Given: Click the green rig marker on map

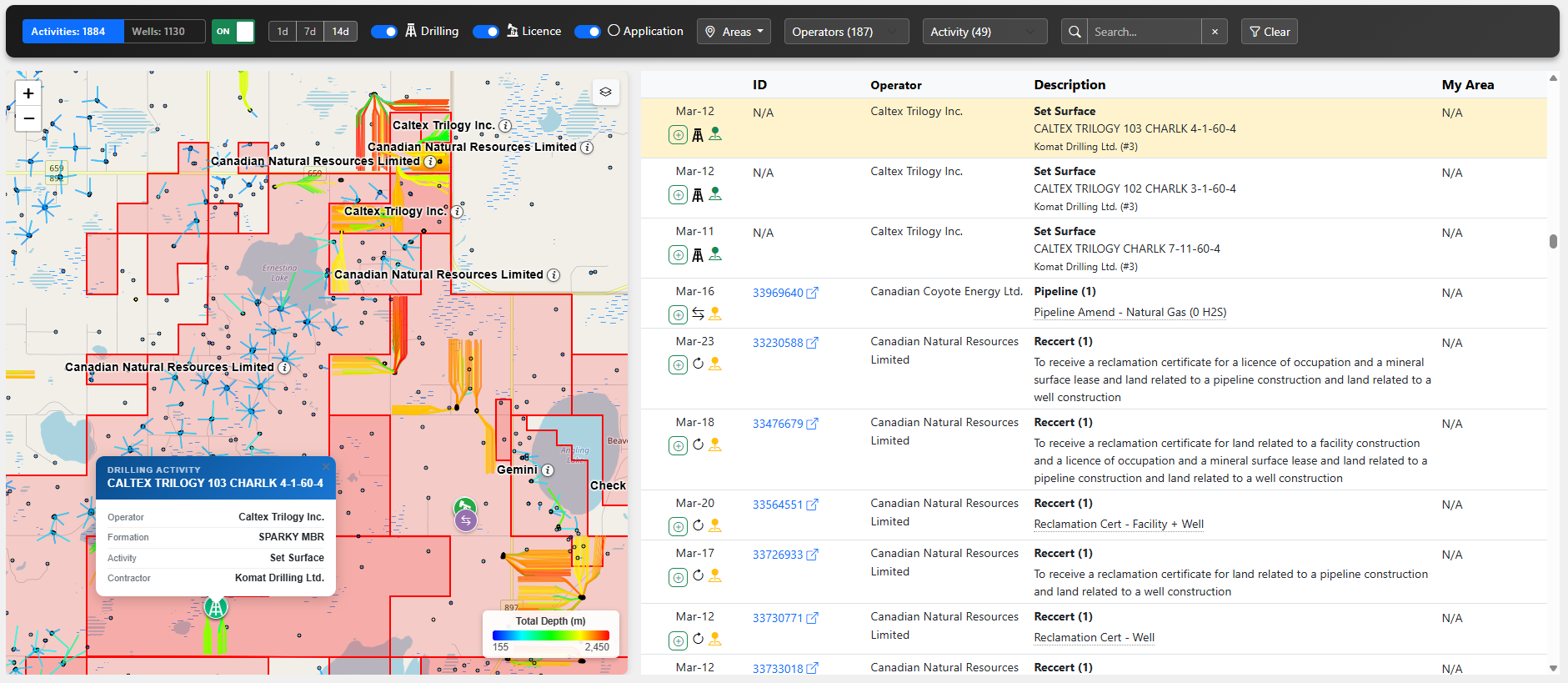Looking at the screenshot, I should [x=217, y=607].
